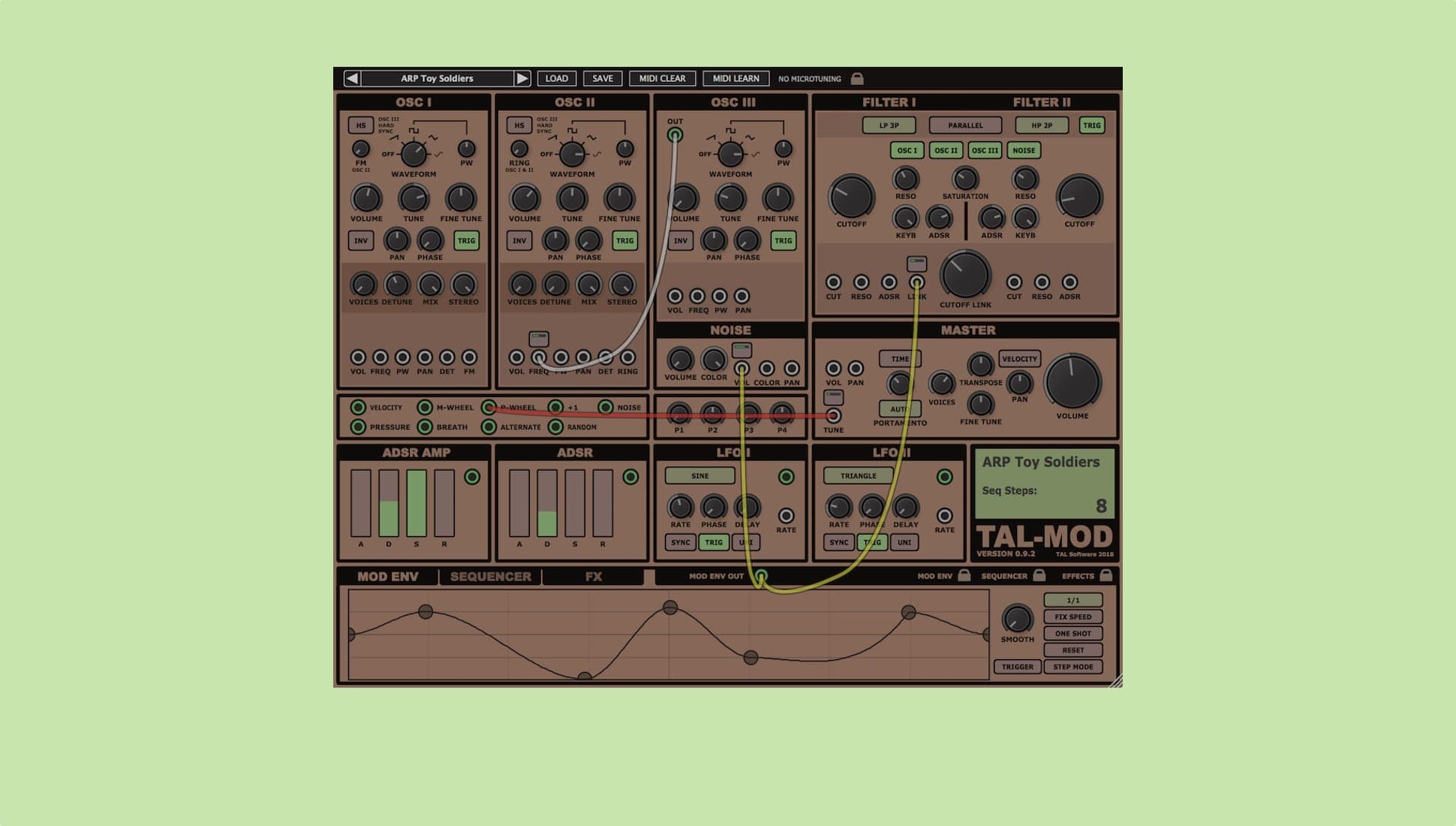This screenshot has height=826, width=1456.
Task: Toggle the SEQUENCER lock icon
Action: [1039, 575]
